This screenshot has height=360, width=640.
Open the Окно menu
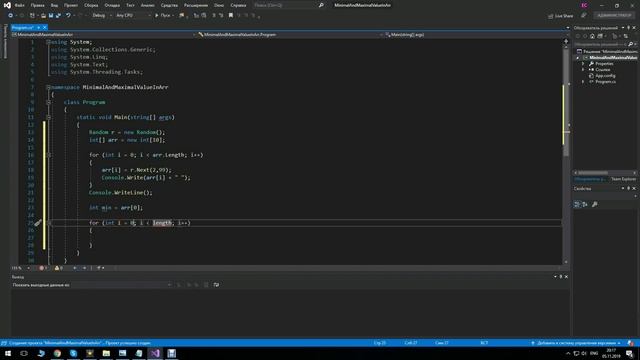[219, 5]
